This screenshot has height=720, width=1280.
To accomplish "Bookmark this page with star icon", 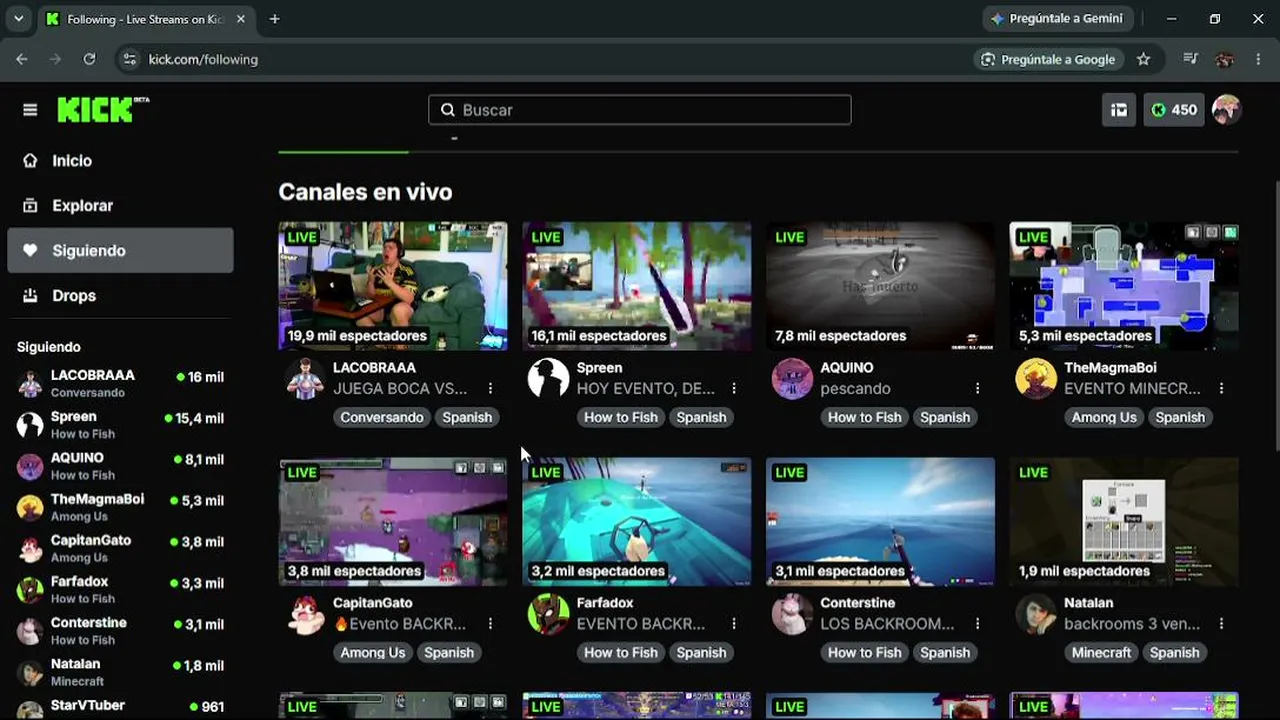I will [1144, 59].
